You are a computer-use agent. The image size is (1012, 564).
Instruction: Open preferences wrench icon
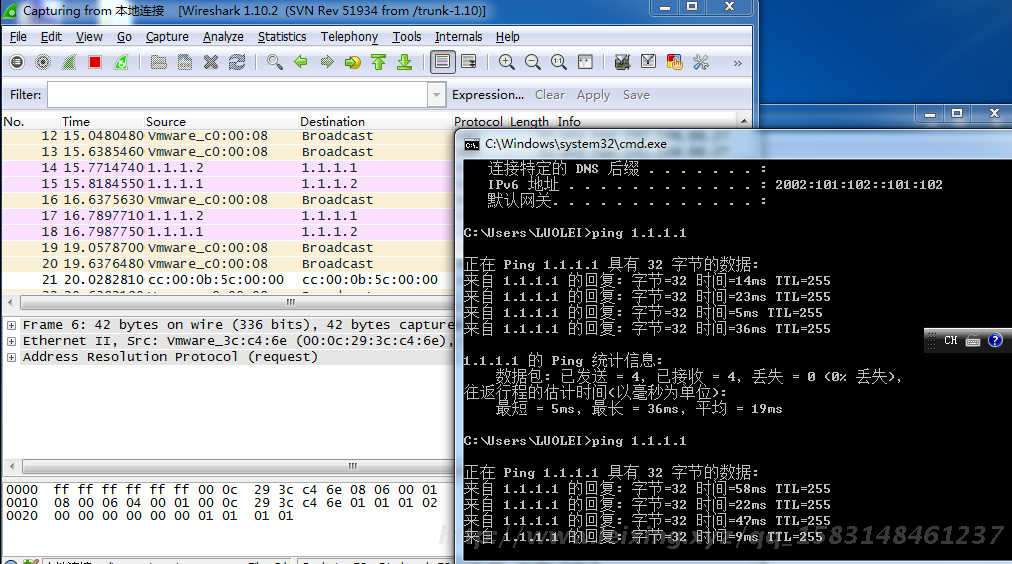[x=701, y=62]
